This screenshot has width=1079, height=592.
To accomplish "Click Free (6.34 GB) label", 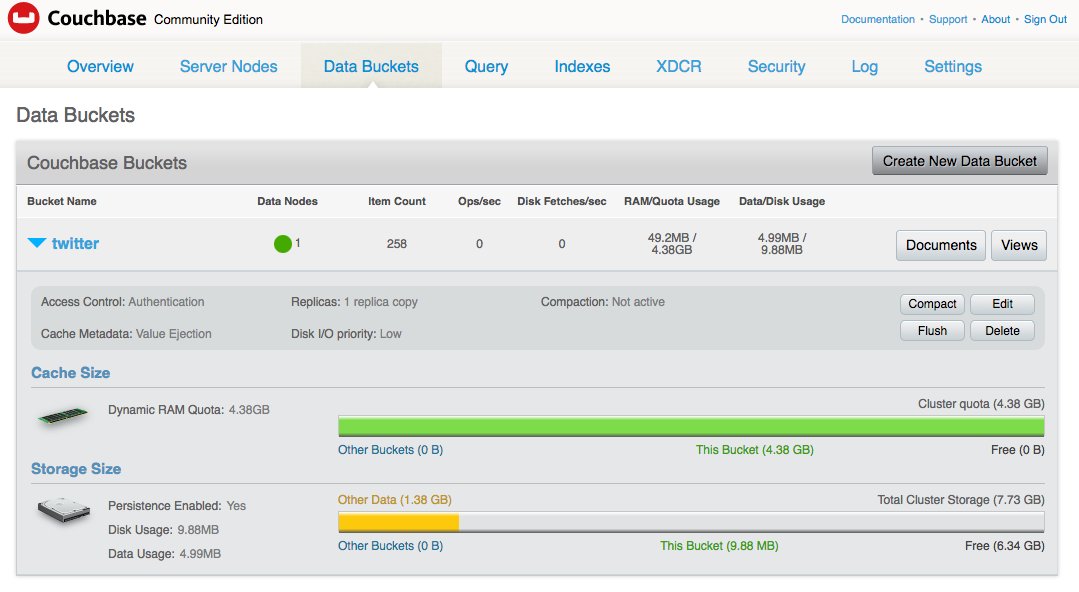I will pos(1005,546).
